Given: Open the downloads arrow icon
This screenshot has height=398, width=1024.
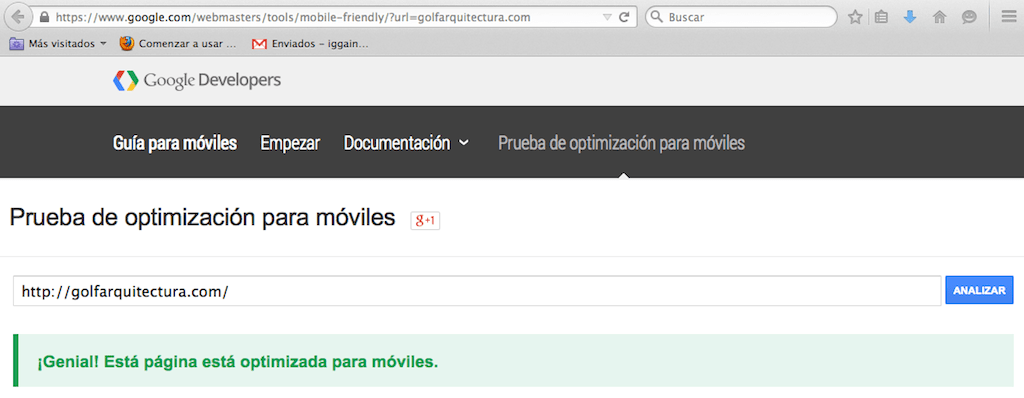Looking at the screenshot, I should (910, 18).
